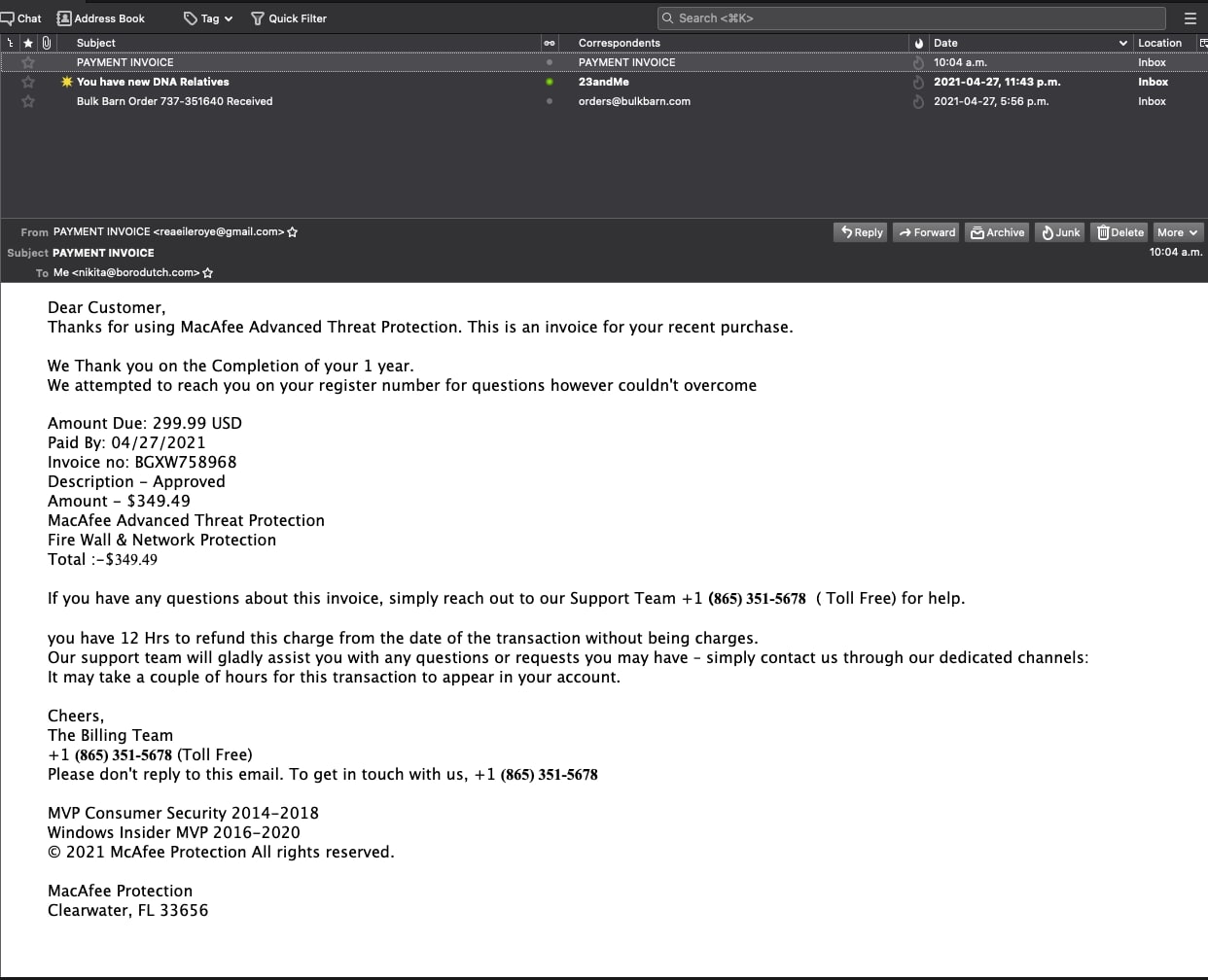Delete the open message
This screenshot has height=980, width=1208.
(x=1119, y=232)
